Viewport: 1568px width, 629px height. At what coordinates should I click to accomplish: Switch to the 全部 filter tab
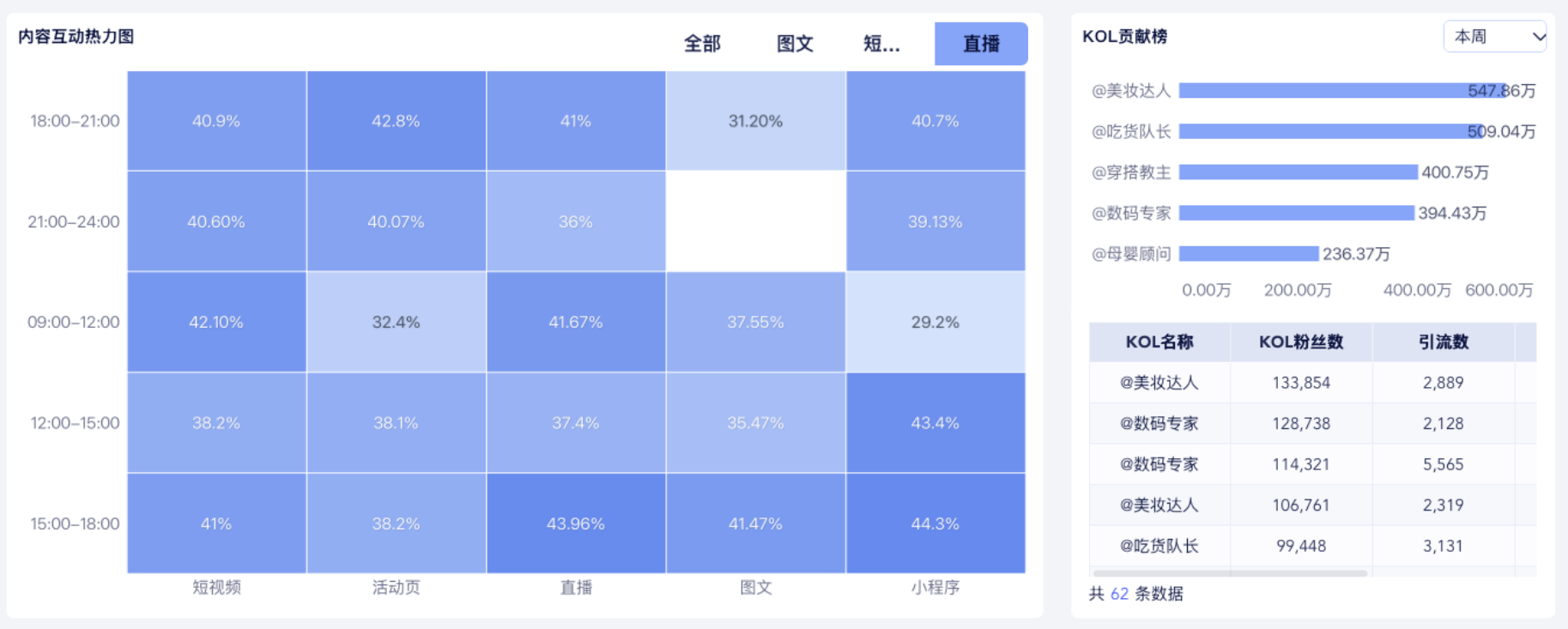point(704,44)
